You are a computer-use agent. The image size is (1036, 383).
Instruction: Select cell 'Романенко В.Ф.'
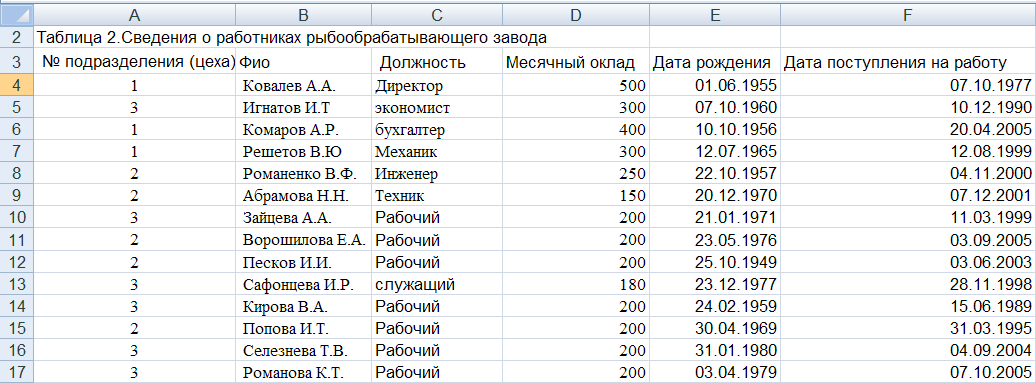pos(303,174)
